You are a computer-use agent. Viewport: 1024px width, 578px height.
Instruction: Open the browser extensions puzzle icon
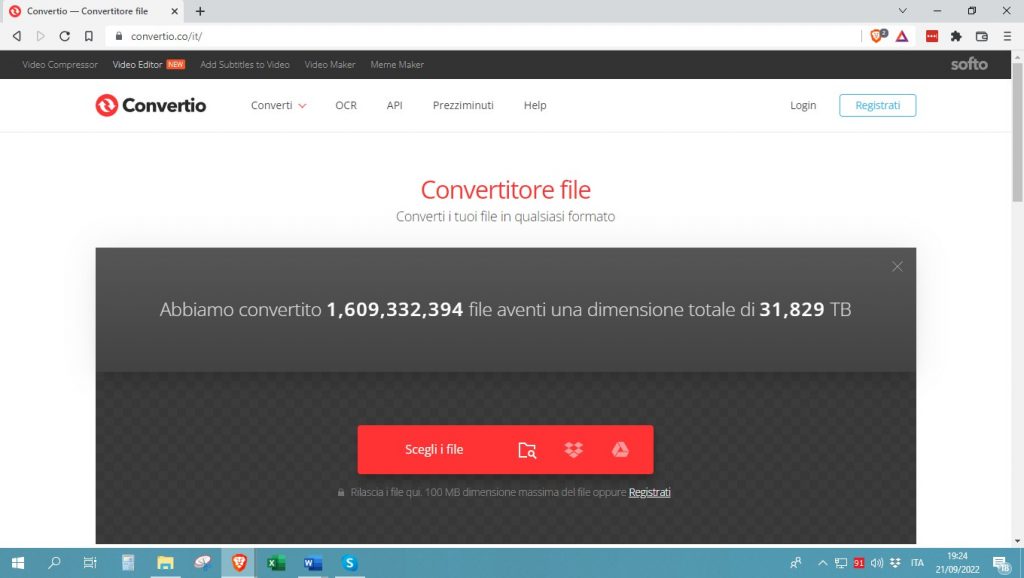coord(956,36)
